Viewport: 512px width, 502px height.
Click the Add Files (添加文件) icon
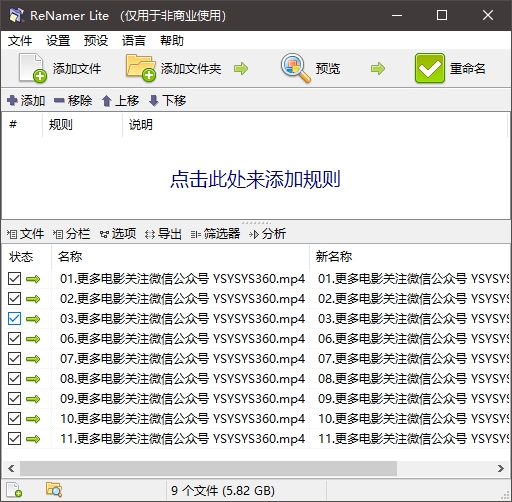click(32, 68)
